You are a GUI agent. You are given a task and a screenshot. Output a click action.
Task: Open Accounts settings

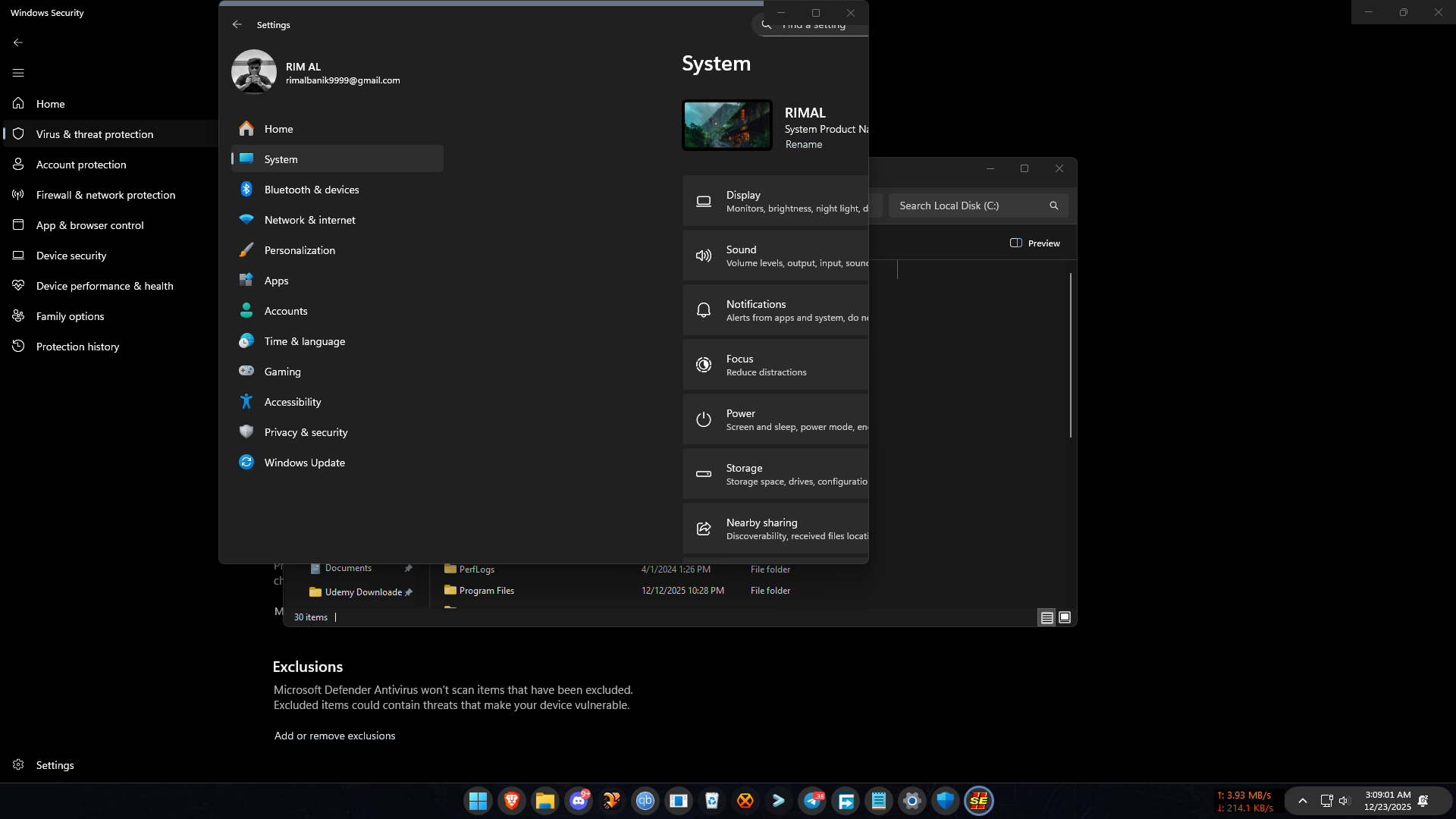coord(337,311)
